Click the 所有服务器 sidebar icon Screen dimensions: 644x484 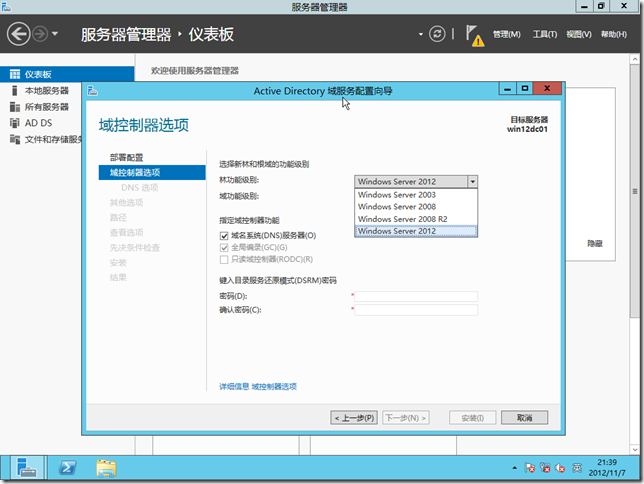pyautogui.click(x=15, y=107)
